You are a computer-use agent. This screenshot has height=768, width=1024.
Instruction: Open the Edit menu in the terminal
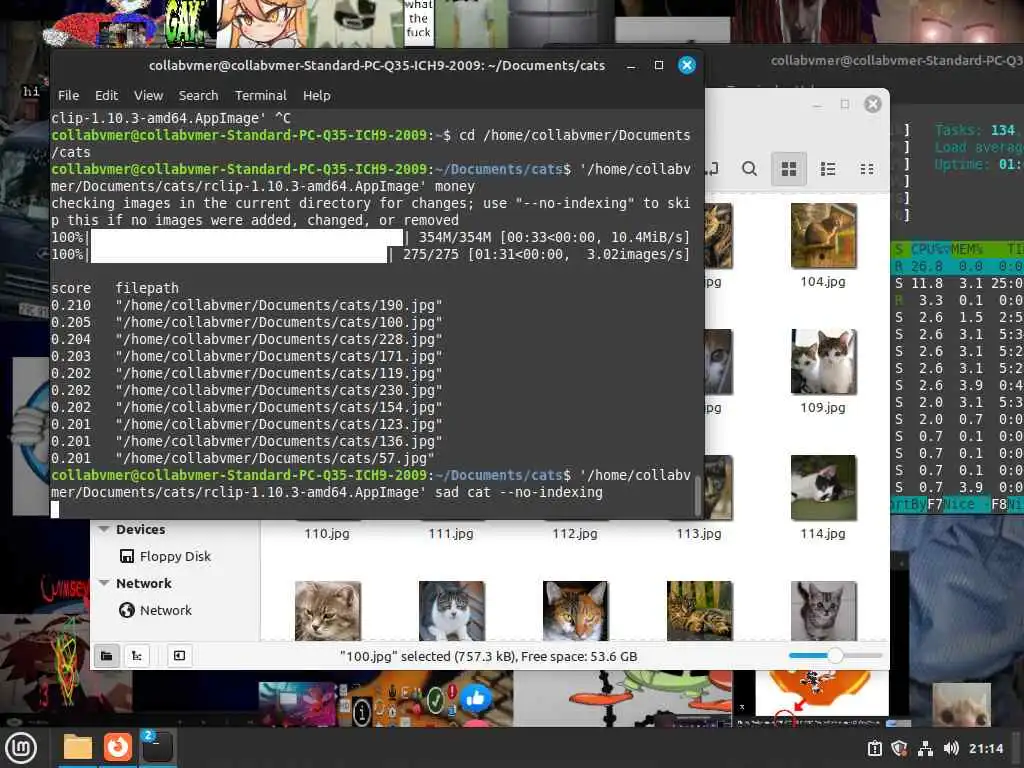click(106, 95)
